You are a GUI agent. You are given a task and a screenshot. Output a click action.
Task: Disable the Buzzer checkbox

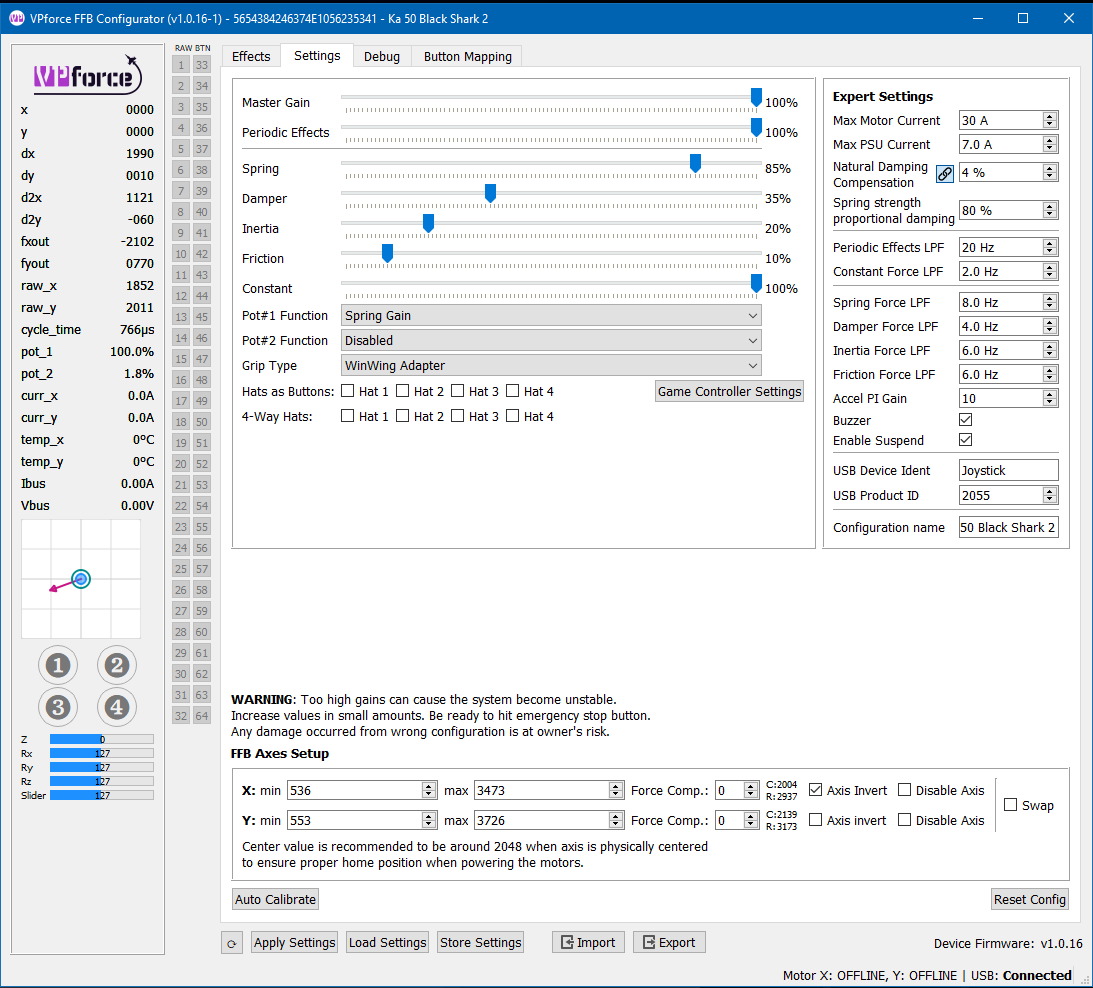[x=965, y=420]
